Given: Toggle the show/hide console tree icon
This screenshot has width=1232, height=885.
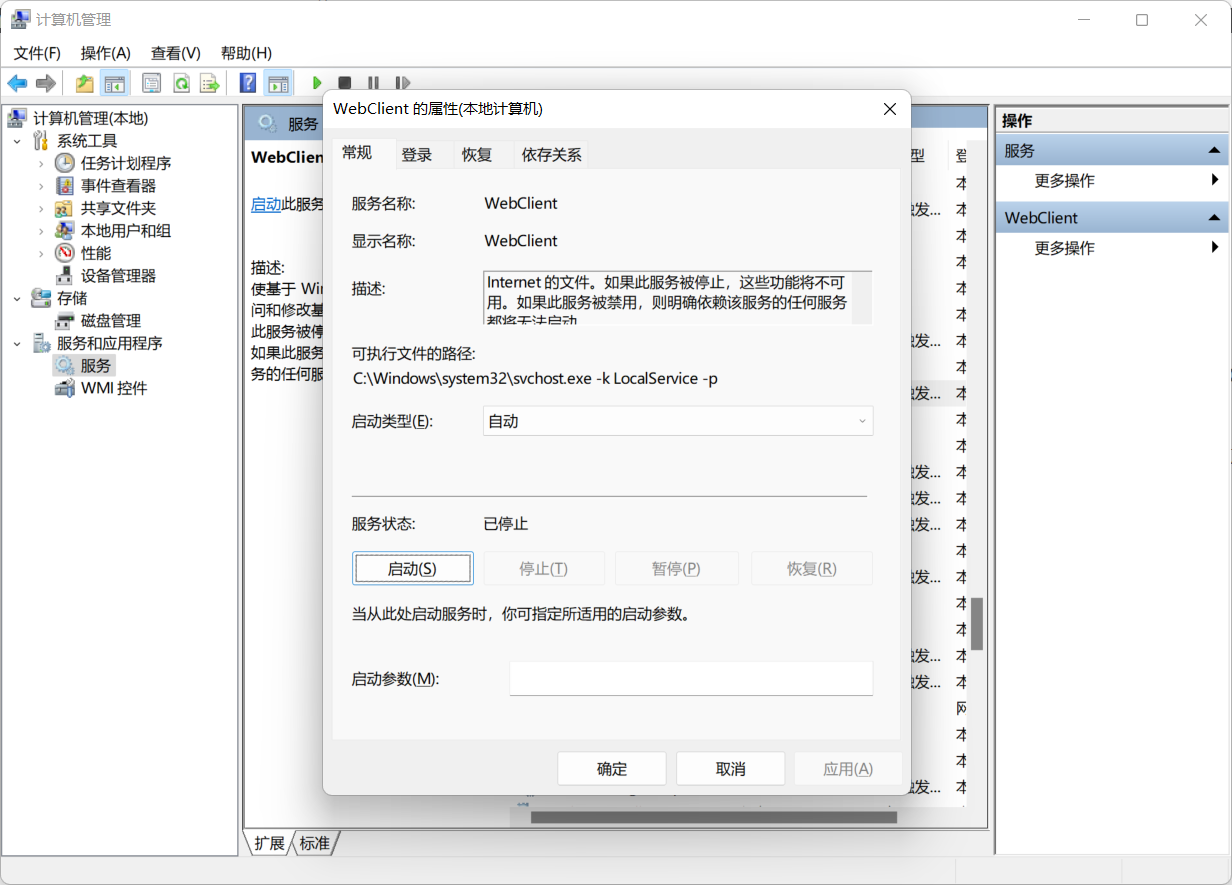Looking at the screenshot, I should point(115,83).
